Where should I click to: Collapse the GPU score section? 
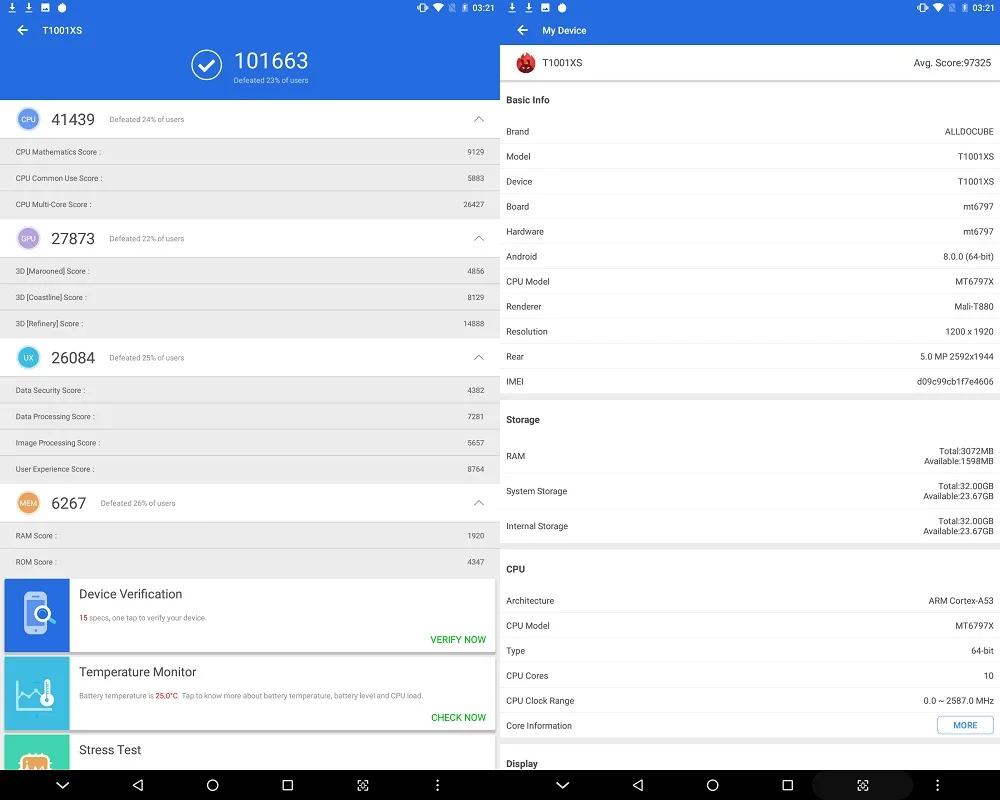479,239
